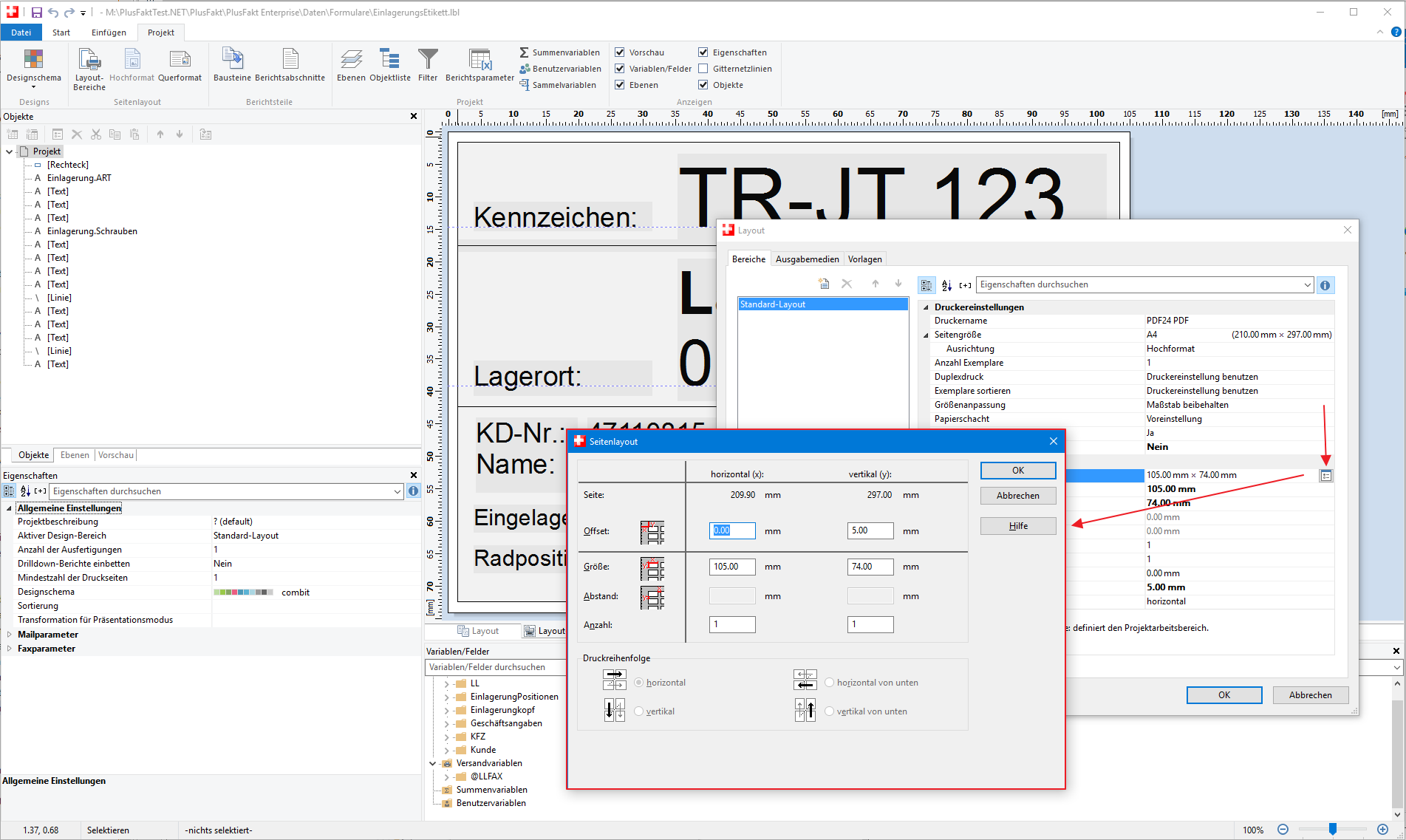This screenshot has height=840, width=1406.
Task: Click the undo arrow in title bar
Action: 52,12
